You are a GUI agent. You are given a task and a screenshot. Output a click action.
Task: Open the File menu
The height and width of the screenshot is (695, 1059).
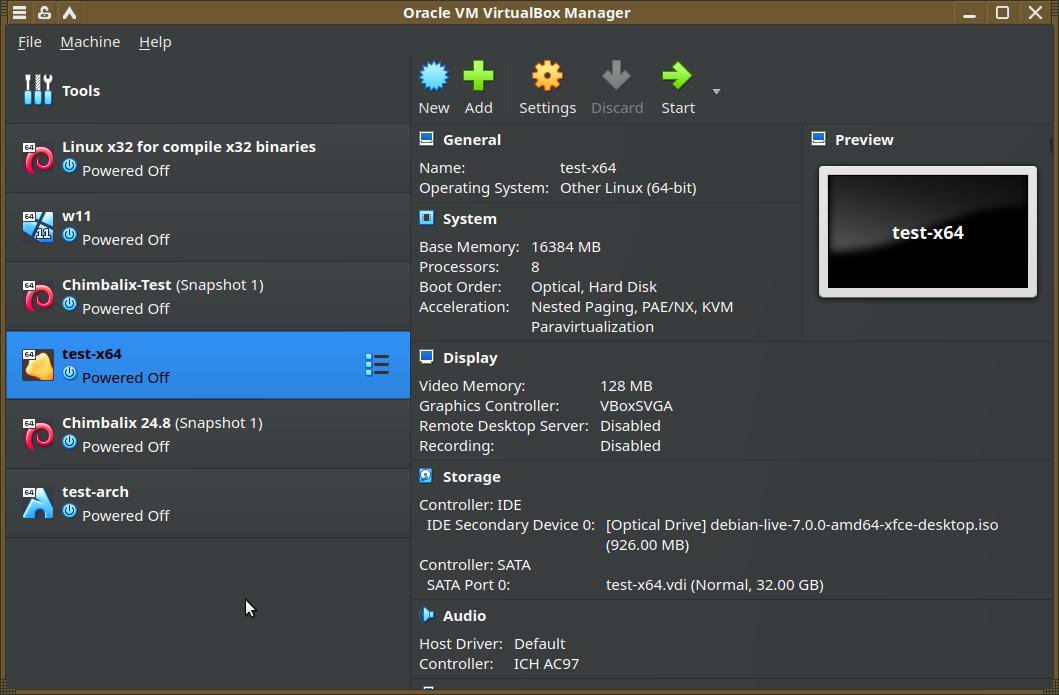coord(30,42)
